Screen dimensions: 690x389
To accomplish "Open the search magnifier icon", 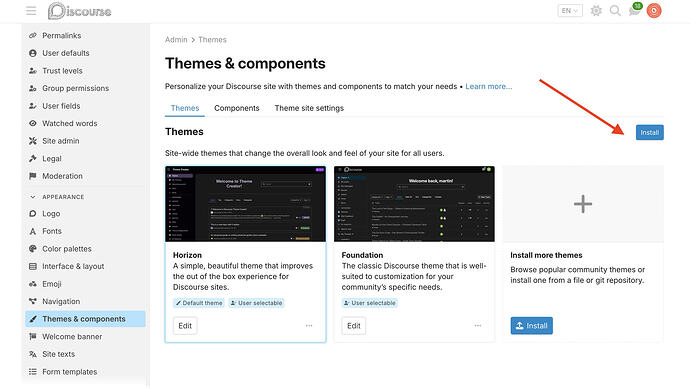I will tap(615, 11).
